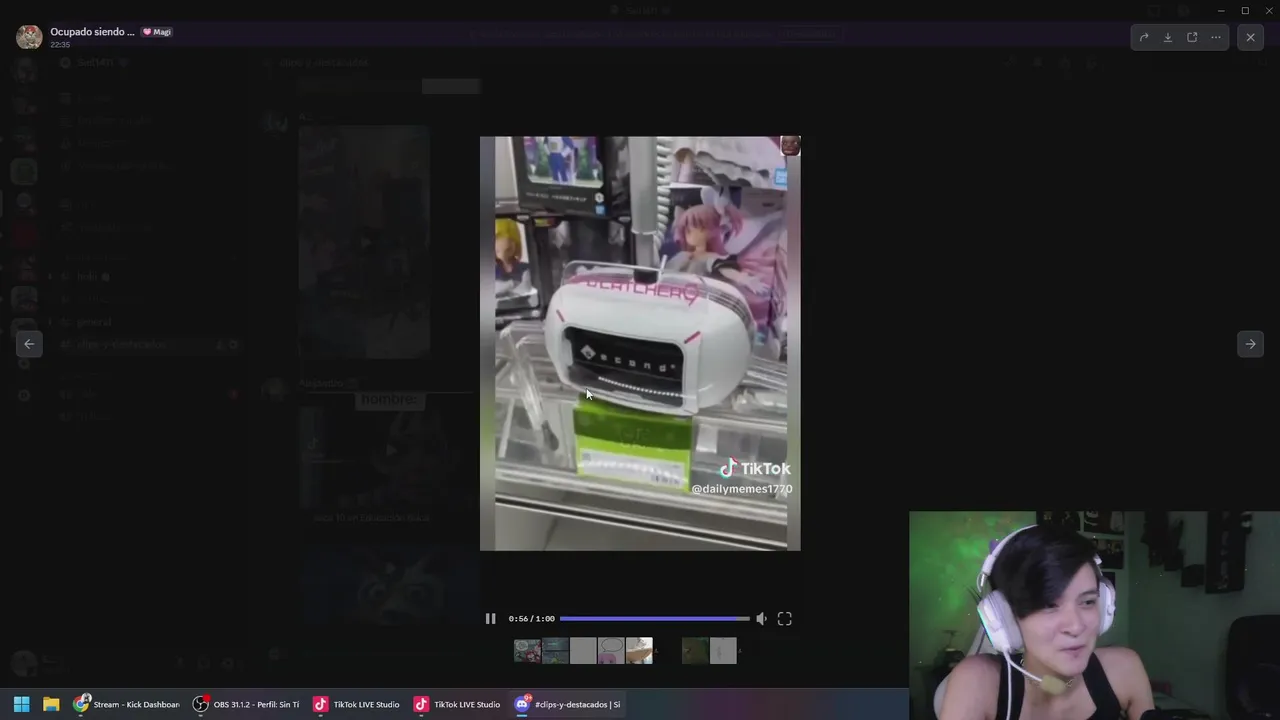Open the poster's avatar at top left

pyautogui.click(x=29, y=37)
